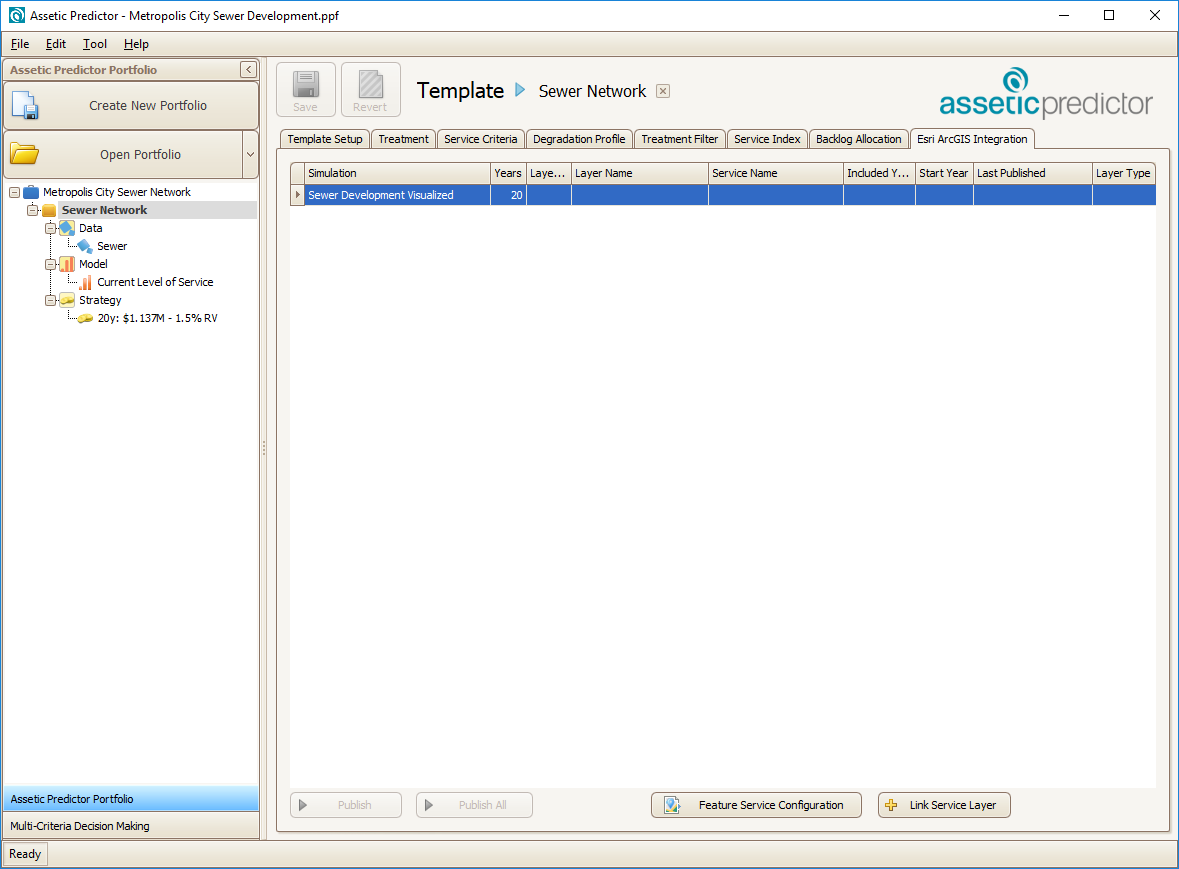The image size is (1179, 869).
Task: Switch to the Backlog Allocation tab
Action: (859, 139)
